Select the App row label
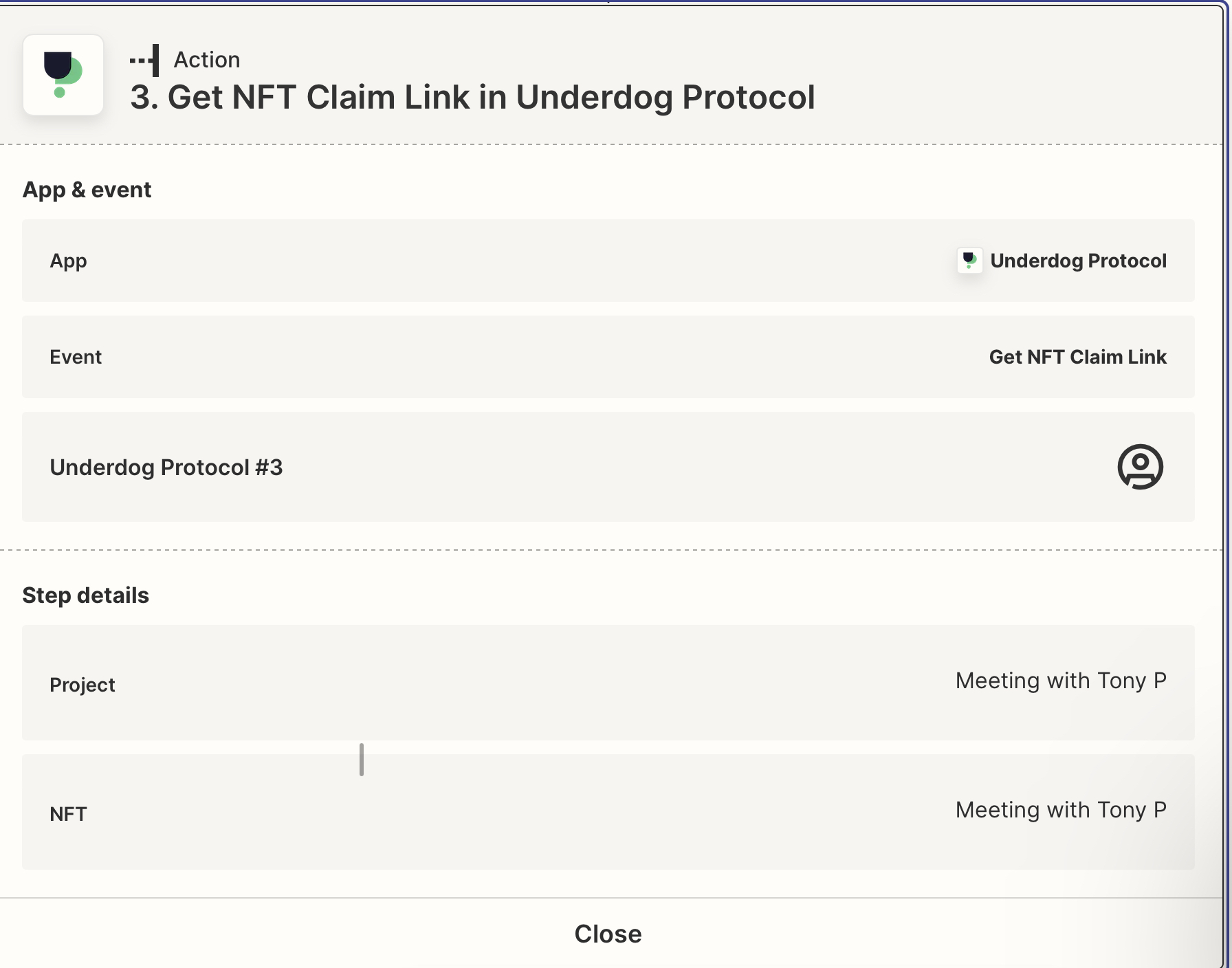 68,261
